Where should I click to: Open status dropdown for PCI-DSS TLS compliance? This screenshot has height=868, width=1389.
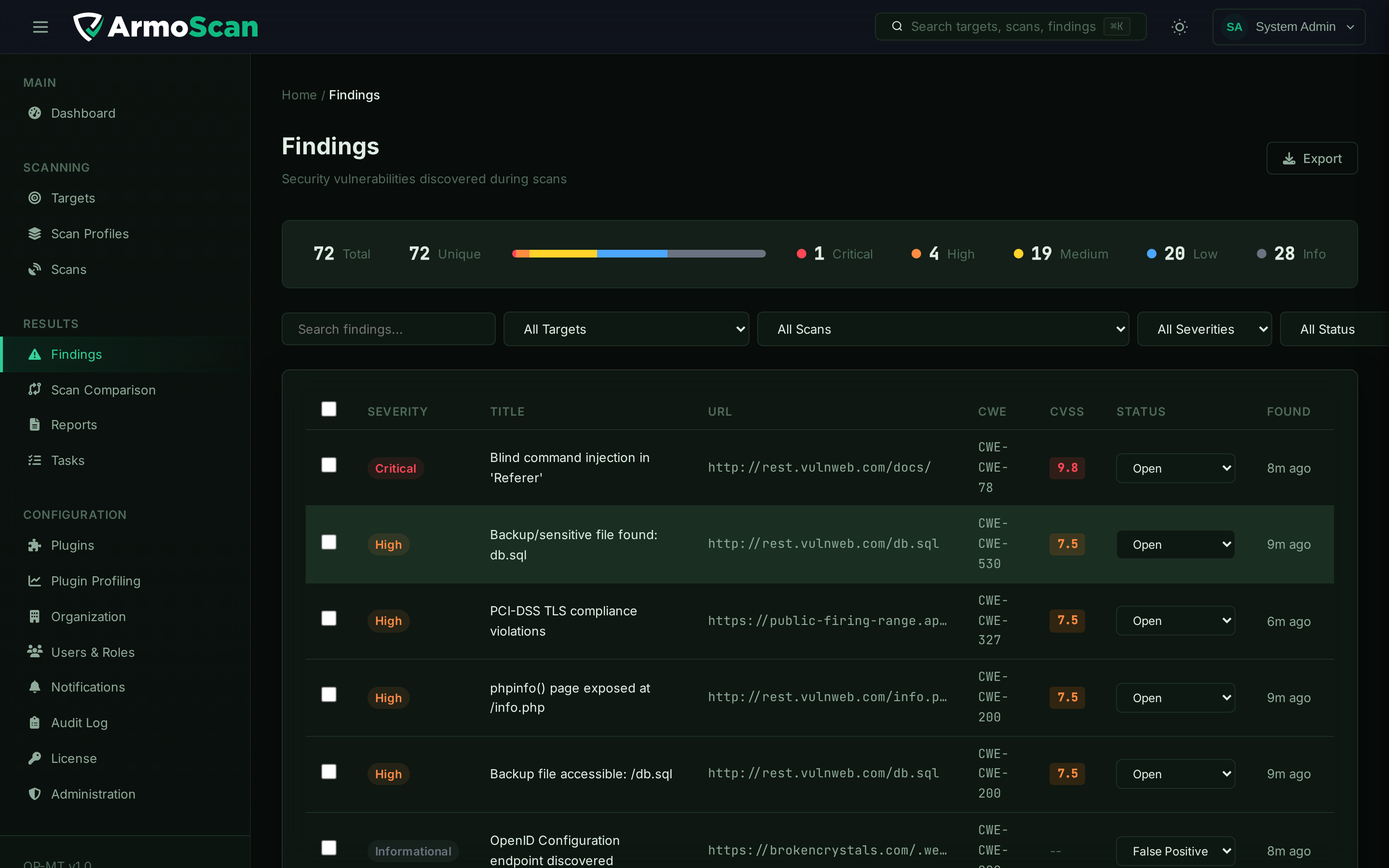1175,621
